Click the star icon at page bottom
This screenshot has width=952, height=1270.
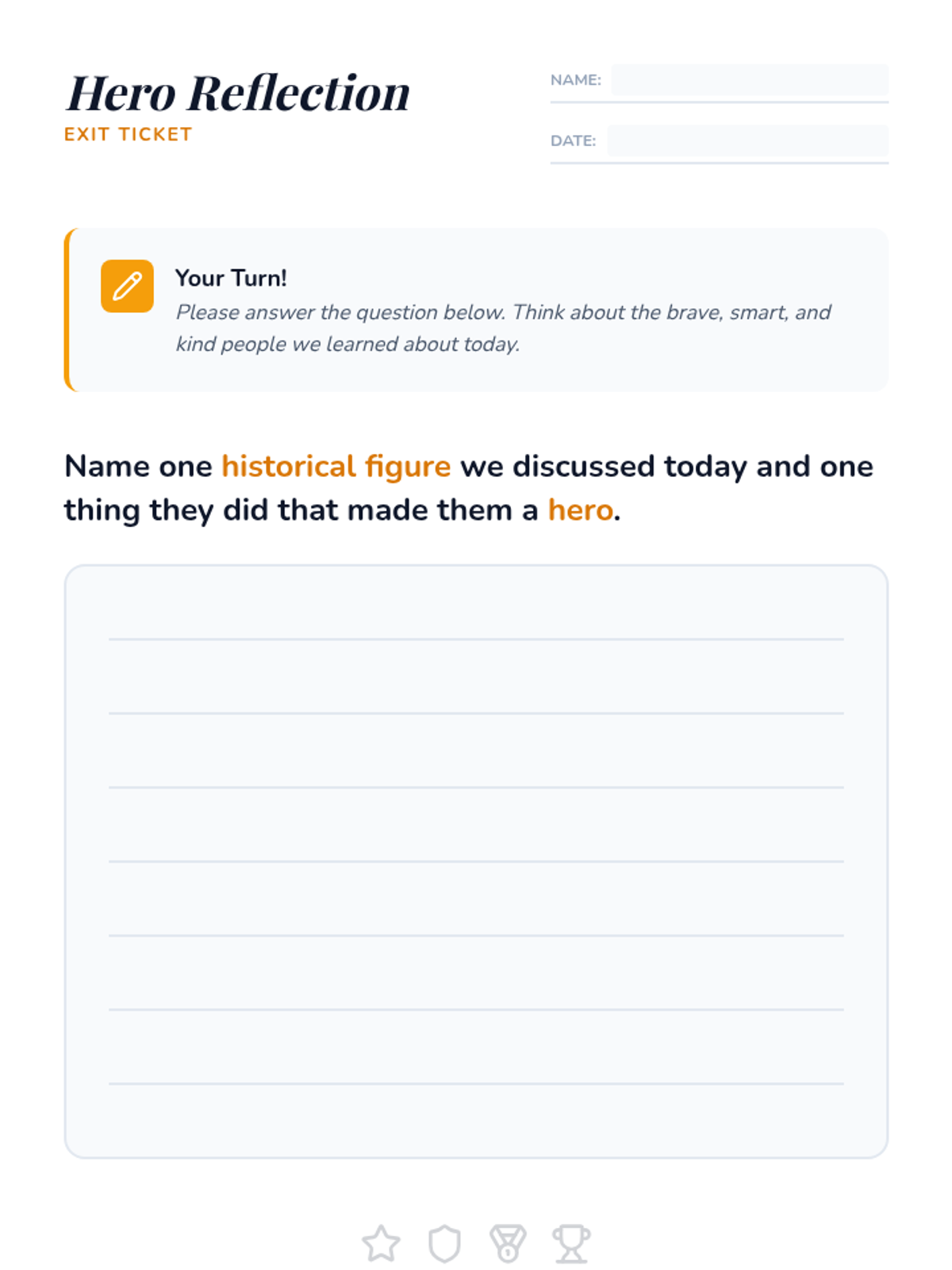381,1243
